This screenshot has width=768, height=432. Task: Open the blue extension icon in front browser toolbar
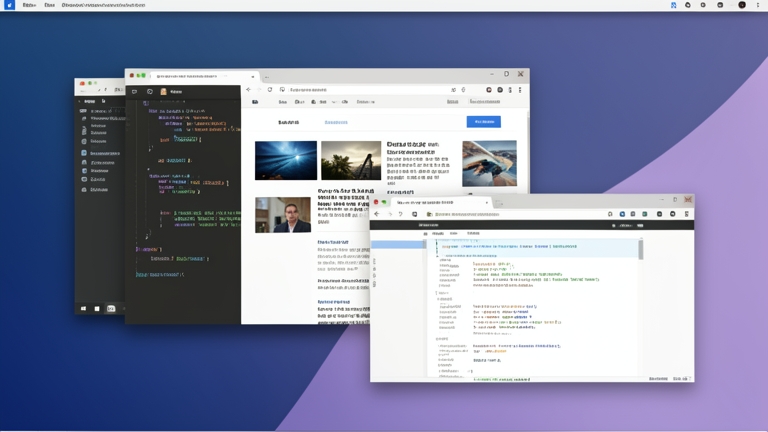click(622, 214)
